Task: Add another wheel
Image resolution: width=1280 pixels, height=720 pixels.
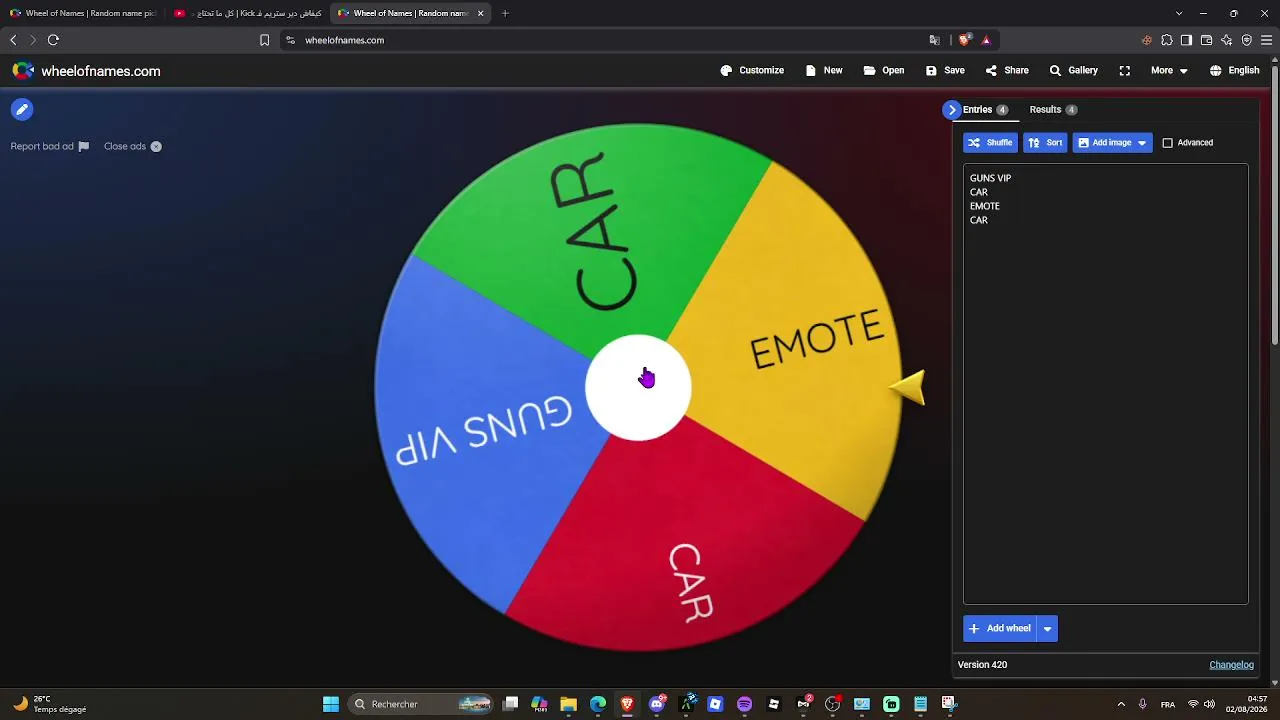Action: [1000, 629]
